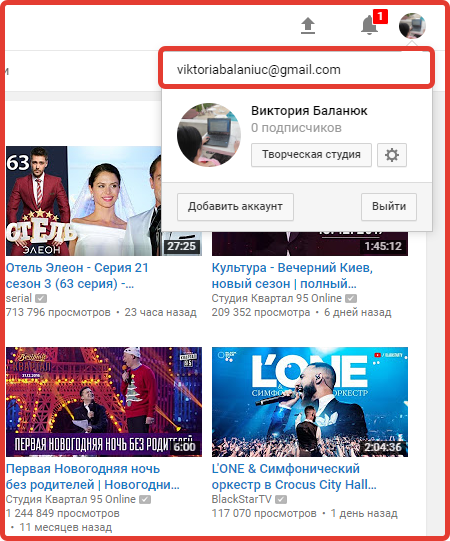Click 23 часа назад text
The image size is (450, 541).
(160, 312)
